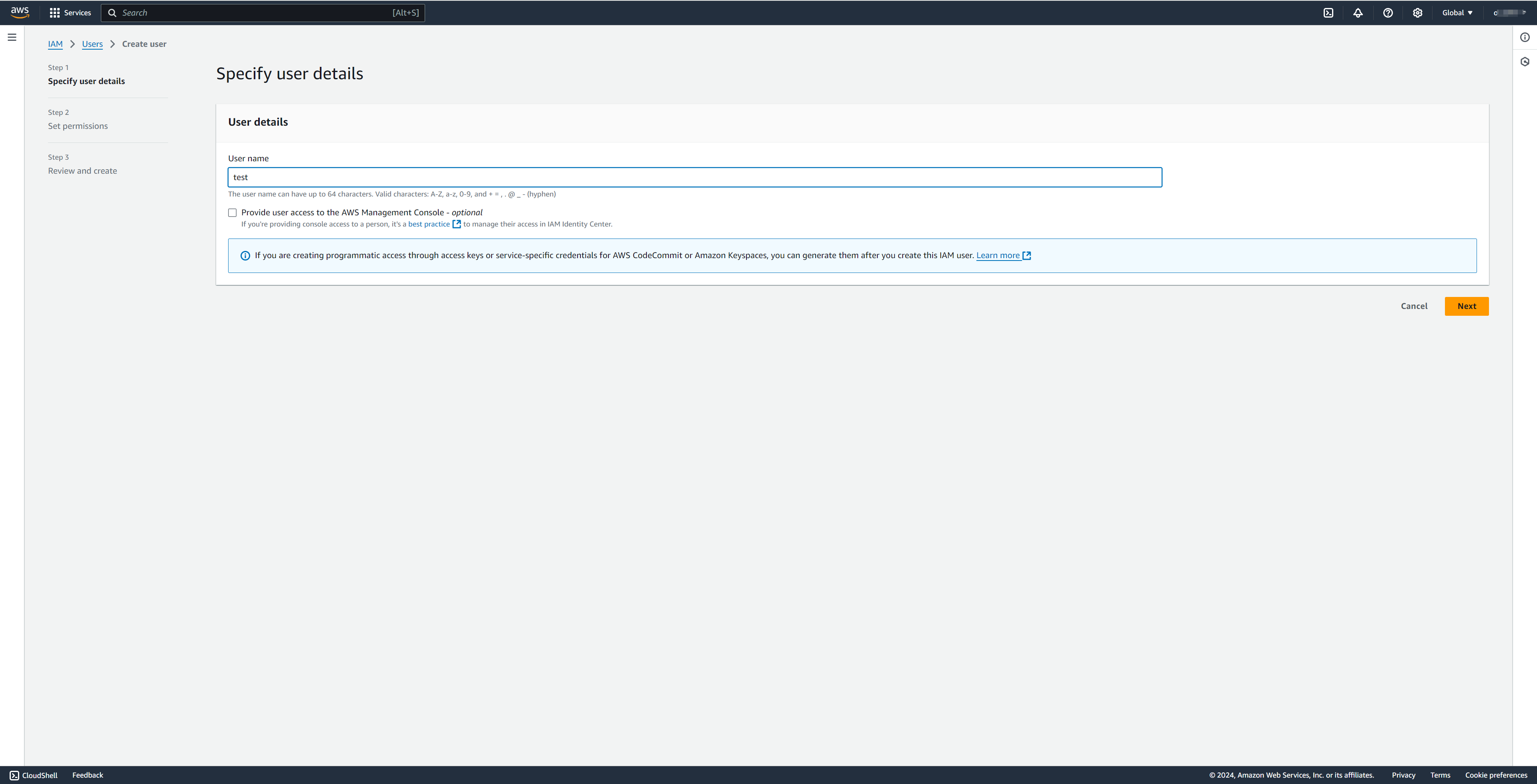Toggle the hamburger side navigation

click(12, 37)
